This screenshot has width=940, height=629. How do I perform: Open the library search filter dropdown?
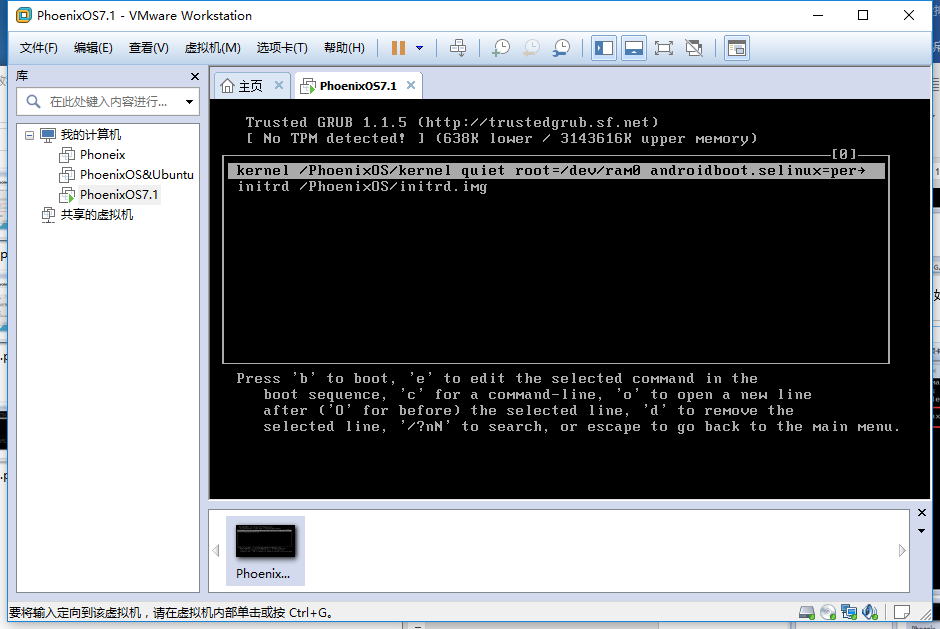(189, 102)
